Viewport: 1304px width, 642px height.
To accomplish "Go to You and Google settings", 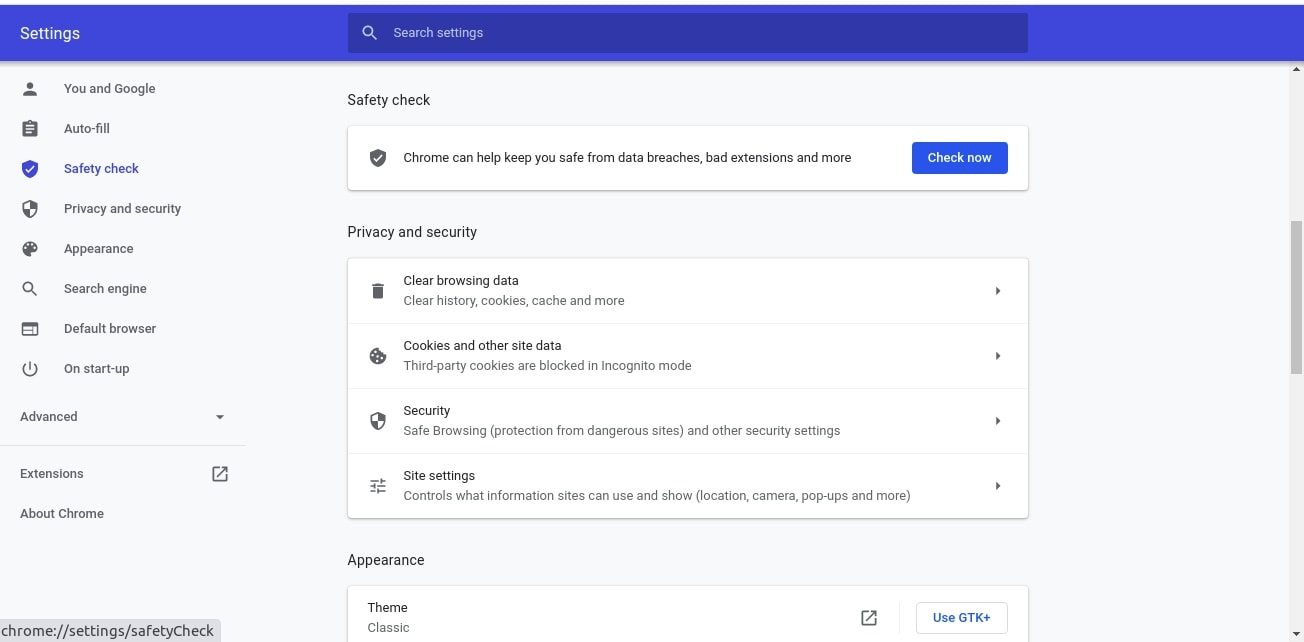I will (x=110, y=89).
